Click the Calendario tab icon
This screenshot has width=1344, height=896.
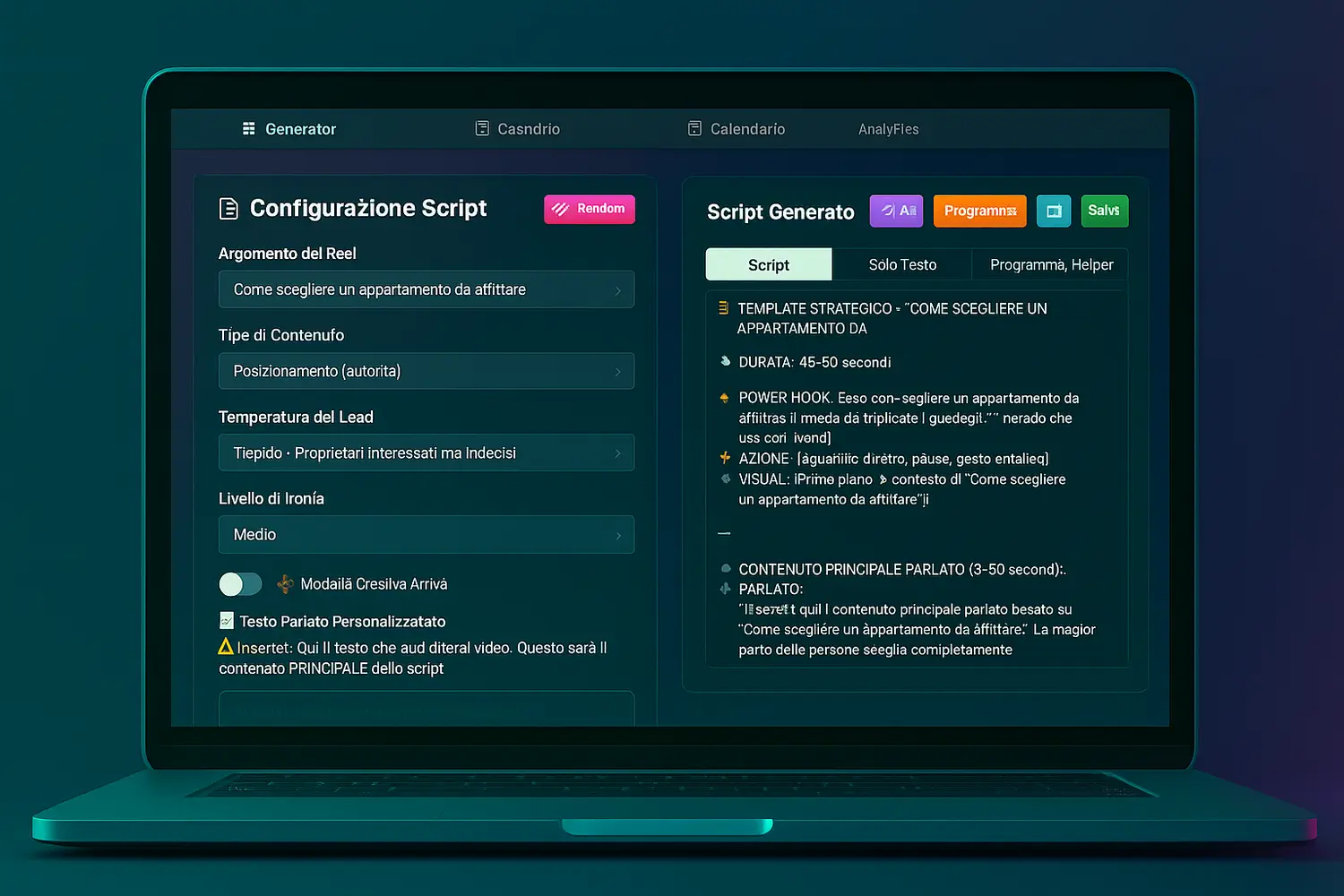coord(694,129)
